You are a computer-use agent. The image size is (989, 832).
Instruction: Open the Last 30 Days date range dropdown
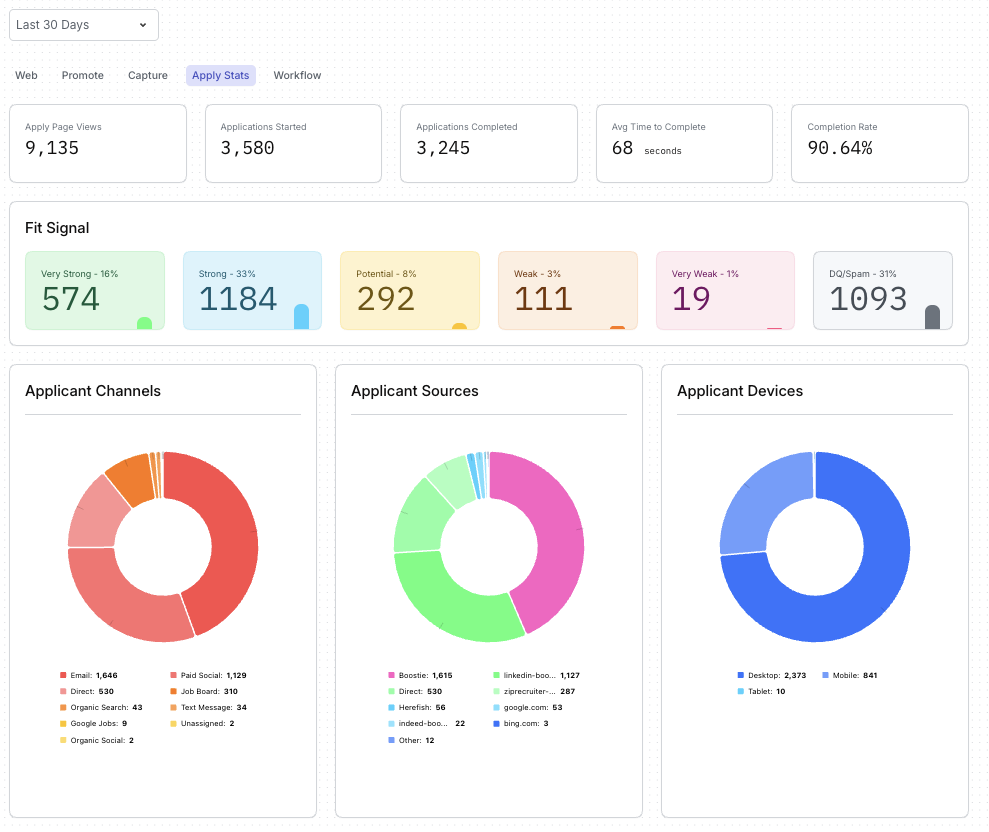(x=83, y=25)
